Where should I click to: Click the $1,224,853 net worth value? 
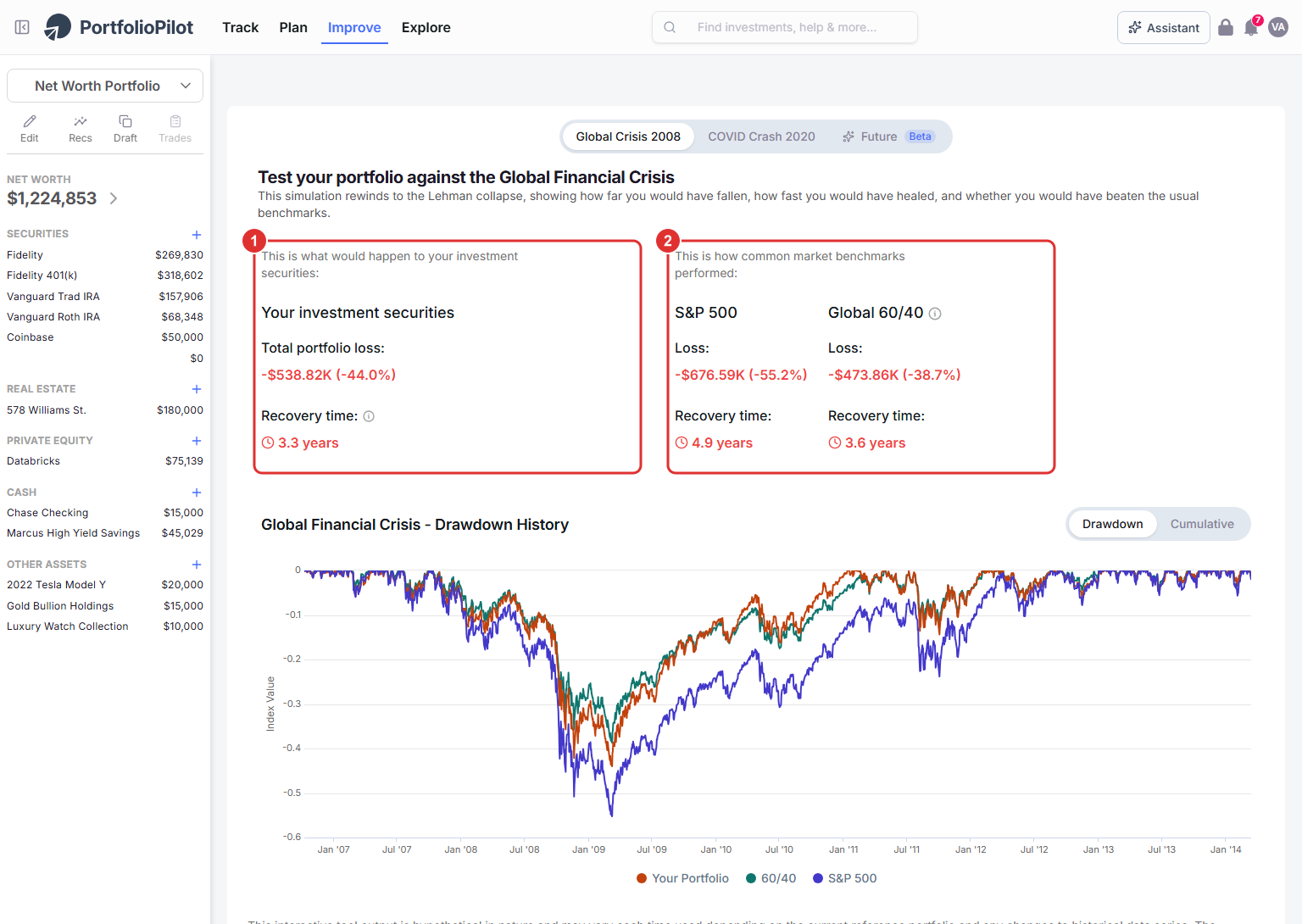(52, 198)
